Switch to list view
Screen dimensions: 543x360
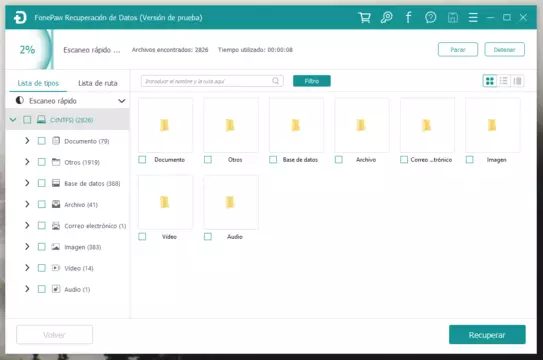504,81
